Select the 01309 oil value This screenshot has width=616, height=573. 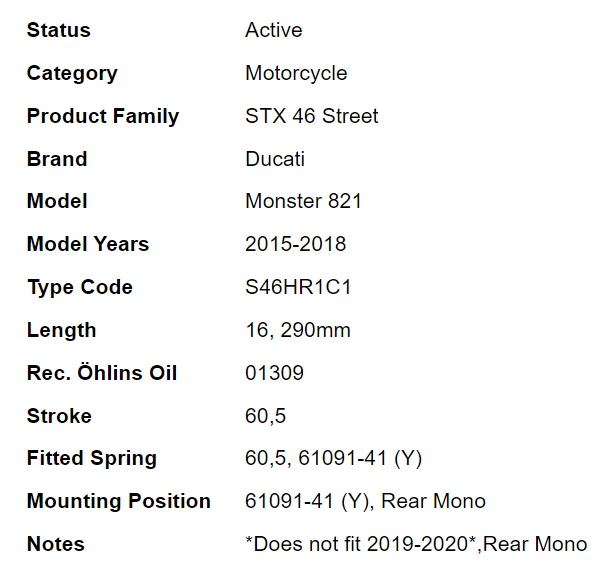click(274, 373)
